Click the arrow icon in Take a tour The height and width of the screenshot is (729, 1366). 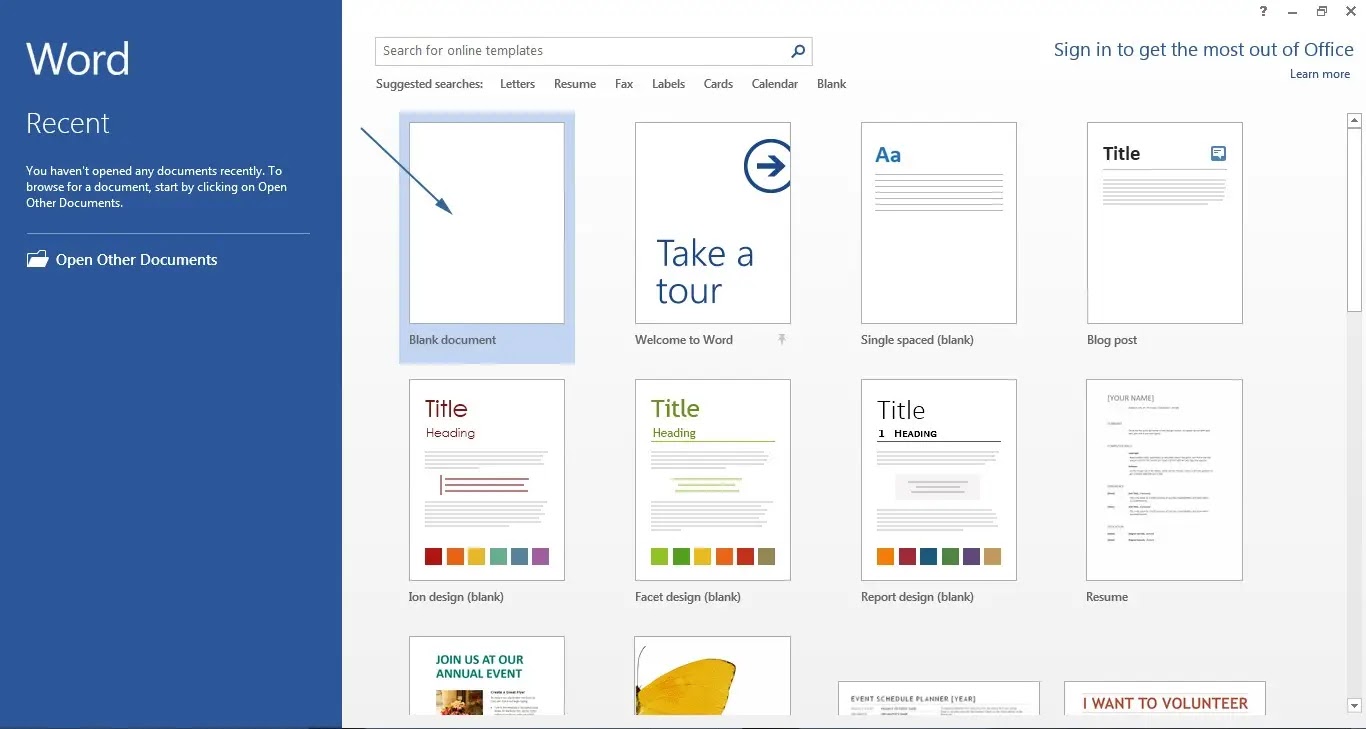tap(768, 167)
